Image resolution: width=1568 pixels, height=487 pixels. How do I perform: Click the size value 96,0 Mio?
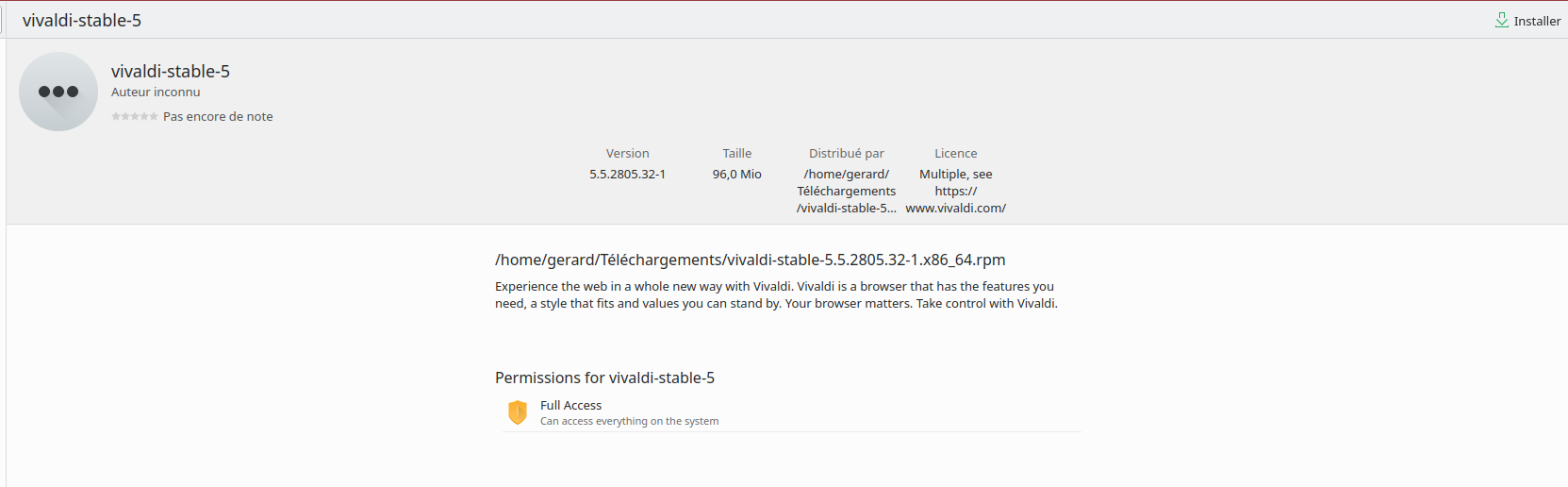737,175
